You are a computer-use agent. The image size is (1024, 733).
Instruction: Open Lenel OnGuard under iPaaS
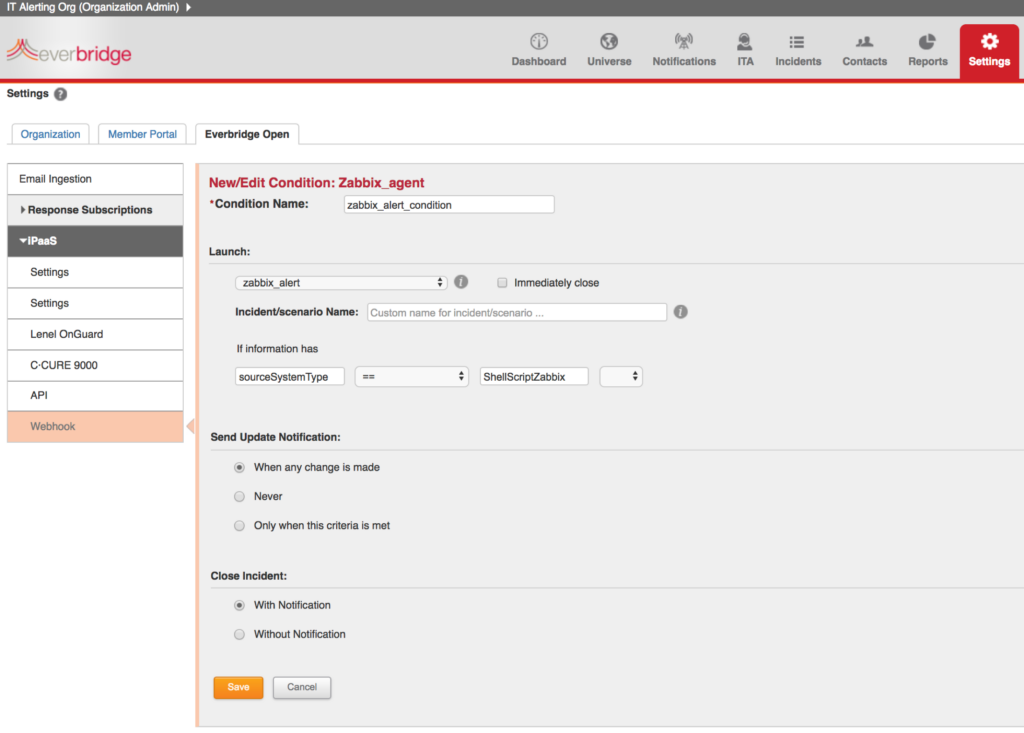(95, 334)
